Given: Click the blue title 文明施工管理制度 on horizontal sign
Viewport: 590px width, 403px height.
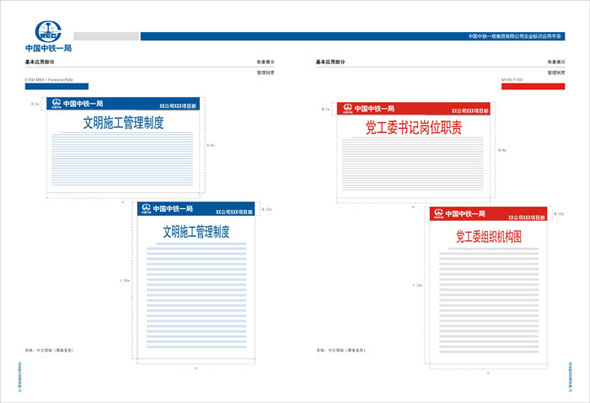Looking at the screenshot, I should pos(123,123).
